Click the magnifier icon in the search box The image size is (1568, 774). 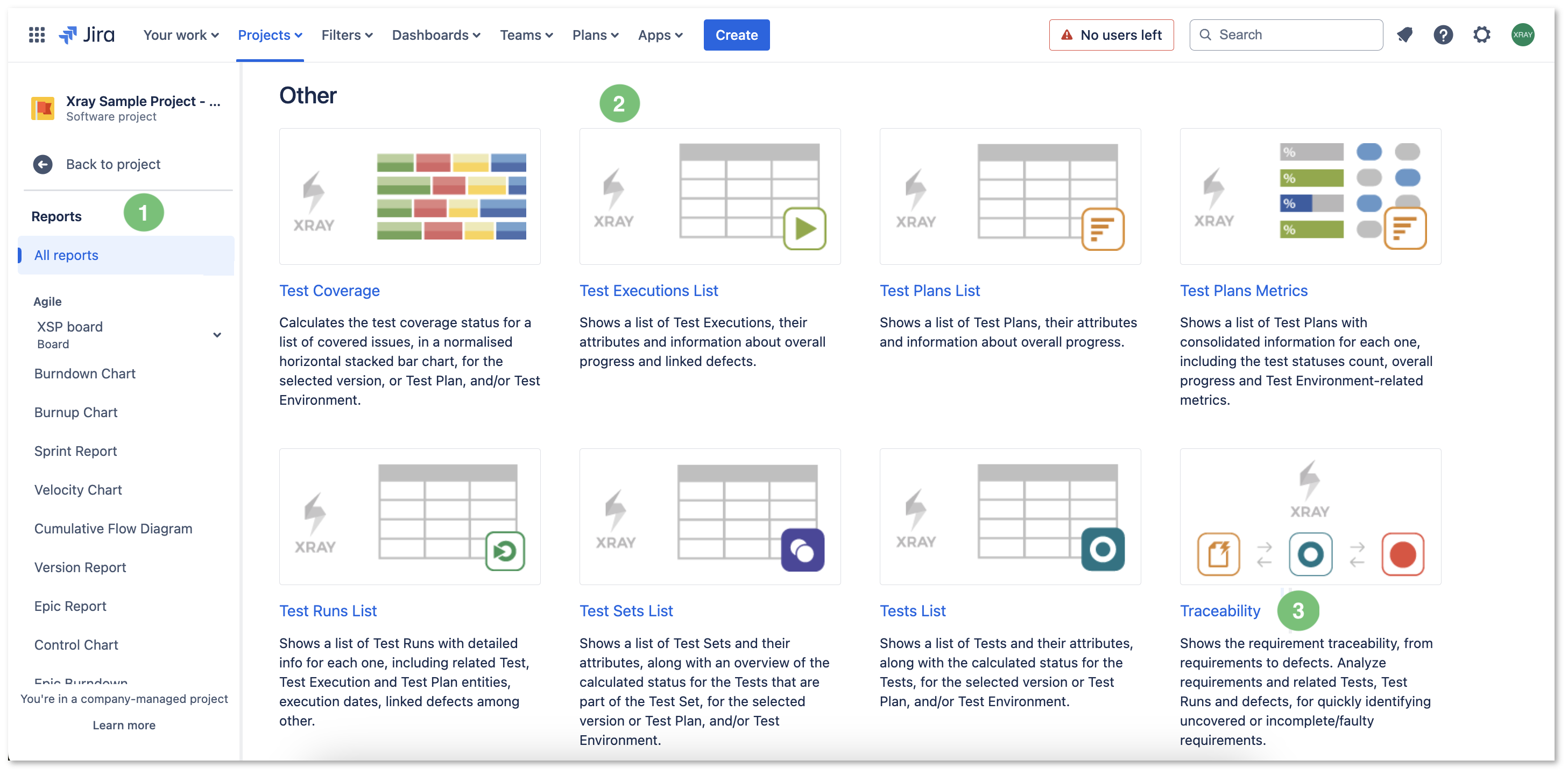1205,34
